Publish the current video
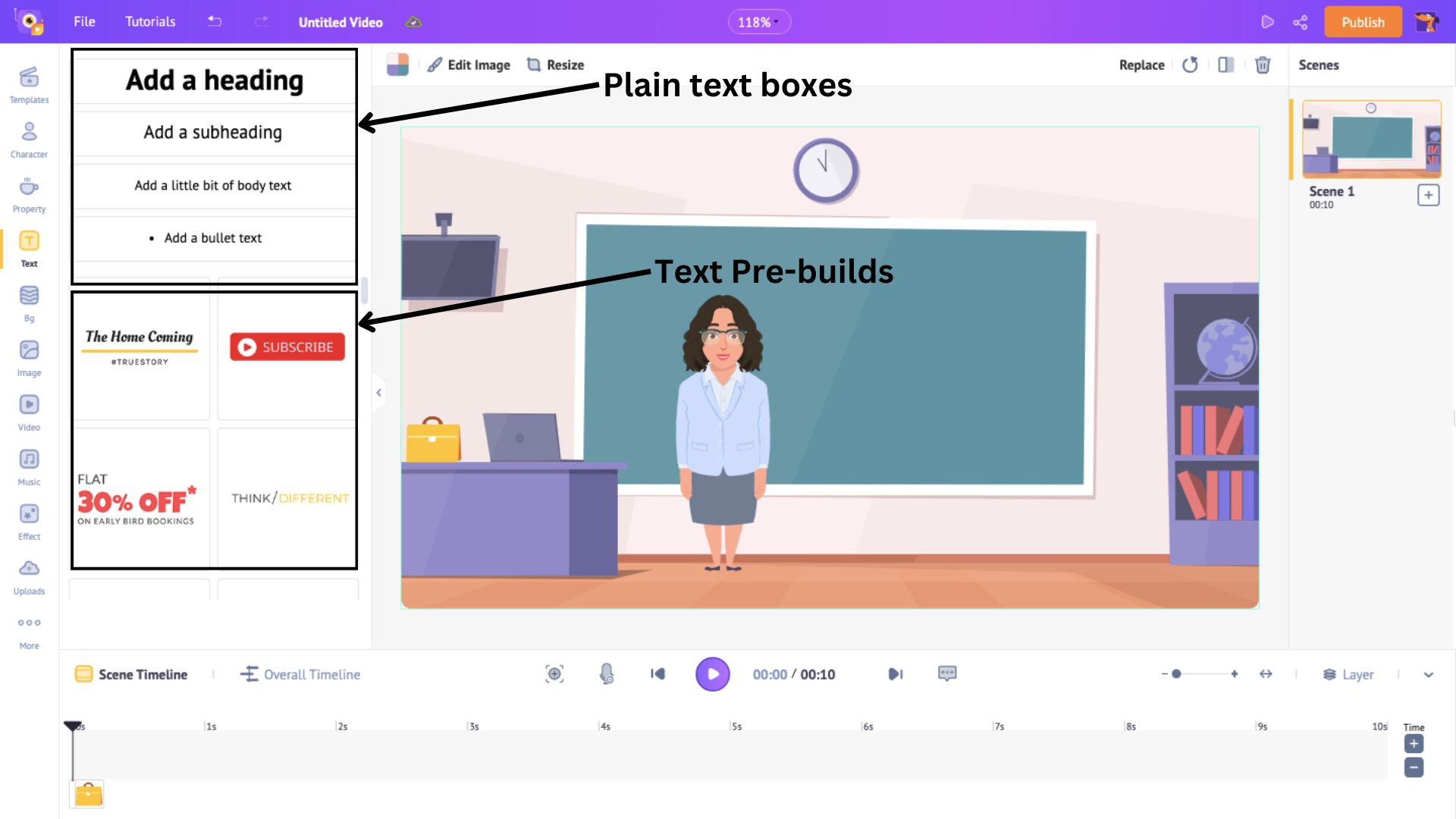1456x819 pixels. (x=1361, y=22)
